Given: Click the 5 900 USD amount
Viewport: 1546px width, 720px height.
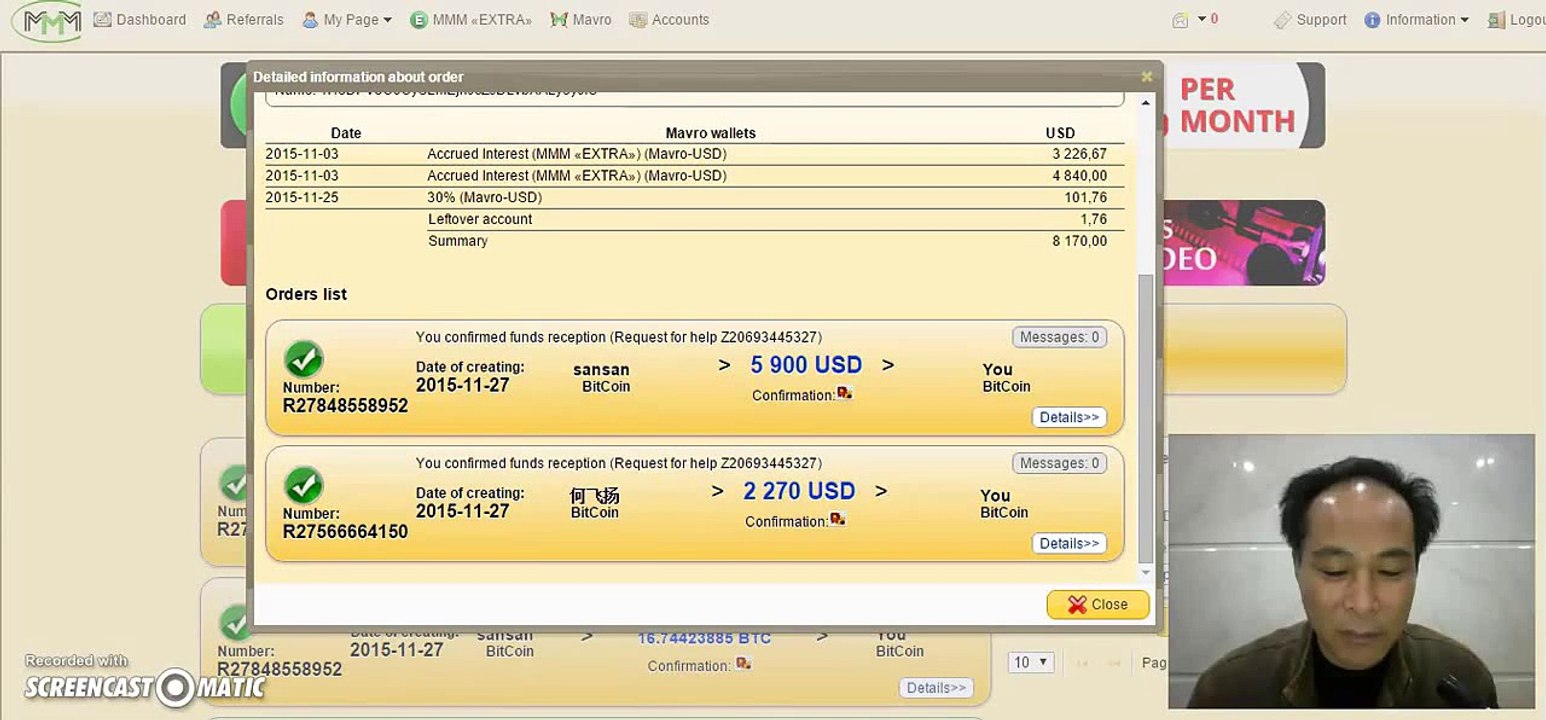Looking at the screenshot, I should [x=806, y=365].
